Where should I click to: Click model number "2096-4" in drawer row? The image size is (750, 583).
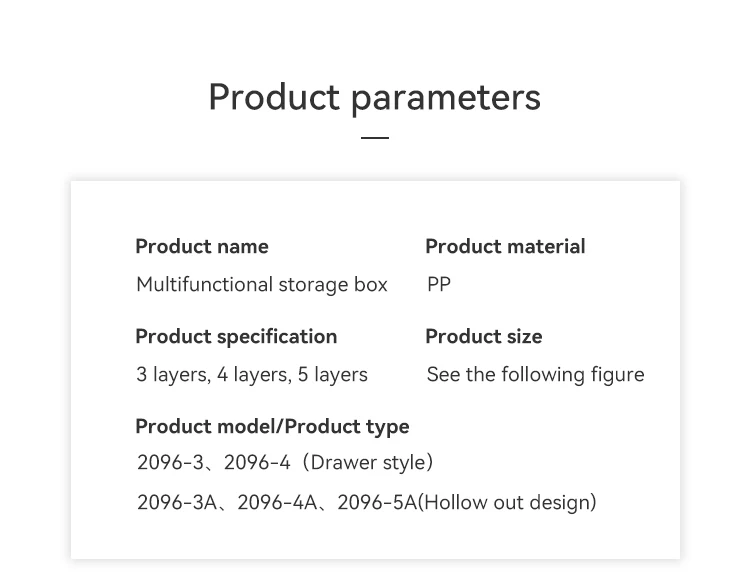[x=257, y=463]
